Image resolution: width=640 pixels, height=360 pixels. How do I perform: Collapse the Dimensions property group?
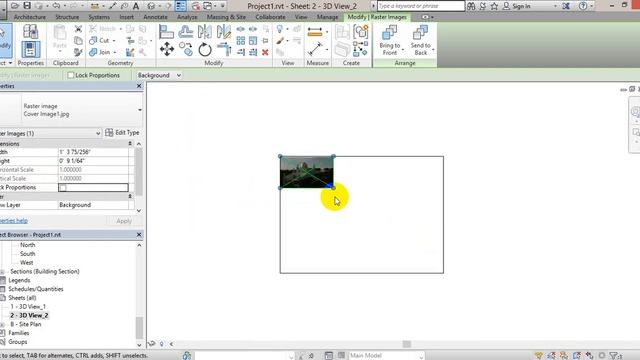tap(130, 144)
